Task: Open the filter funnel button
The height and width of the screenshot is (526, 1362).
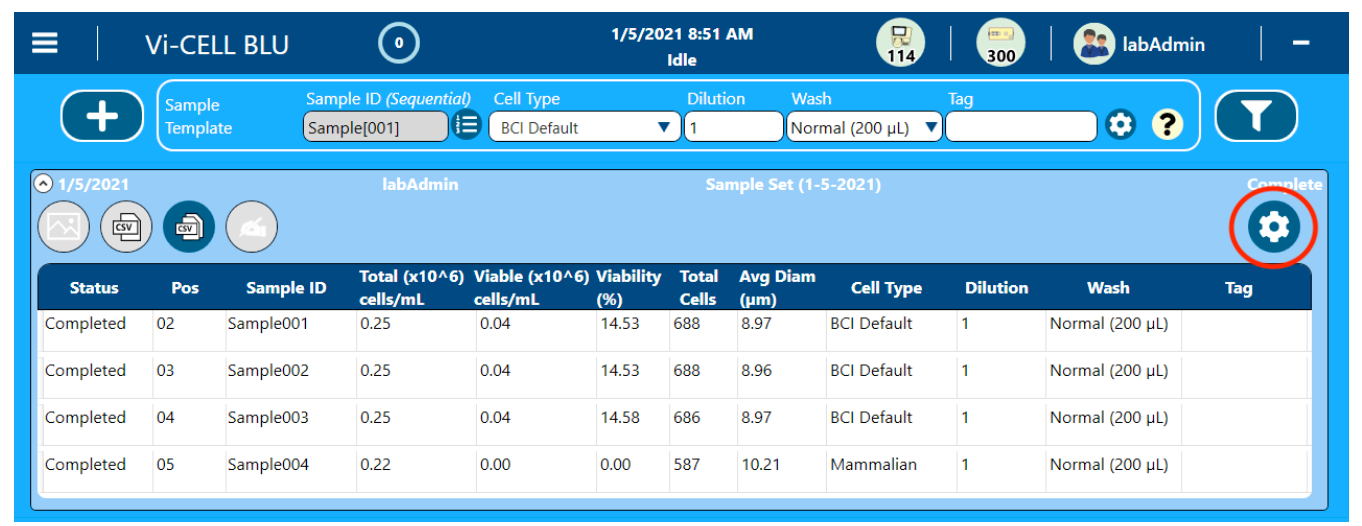Action: [x=1256, y=116]
